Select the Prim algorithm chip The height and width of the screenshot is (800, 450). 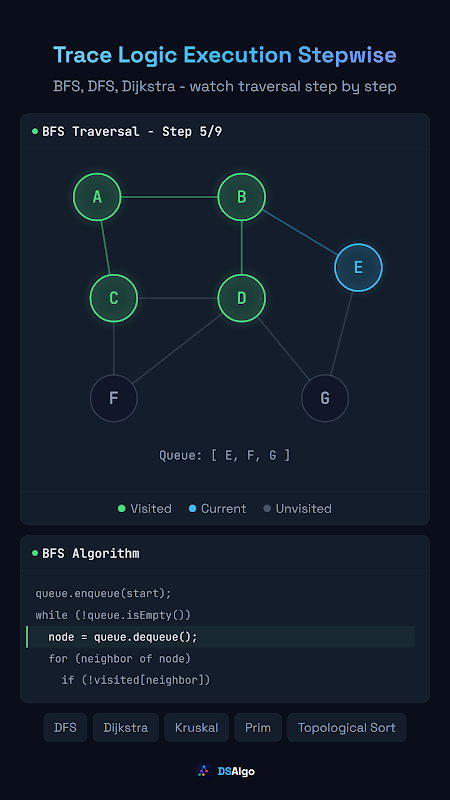[x=258, y=728]
